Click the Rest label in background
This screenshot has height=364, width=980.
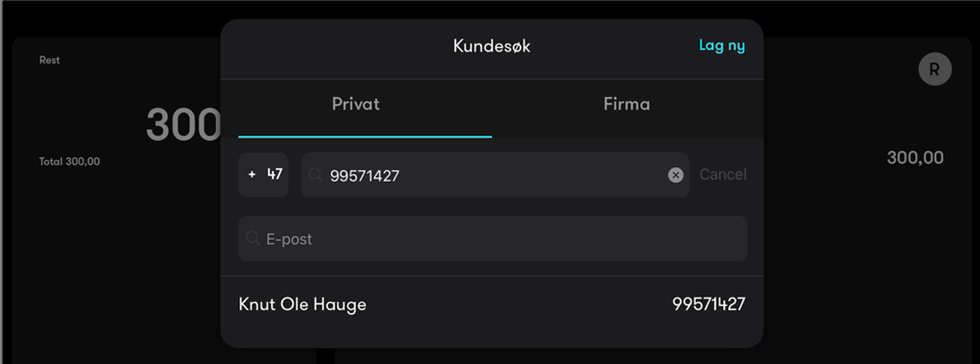49,60
